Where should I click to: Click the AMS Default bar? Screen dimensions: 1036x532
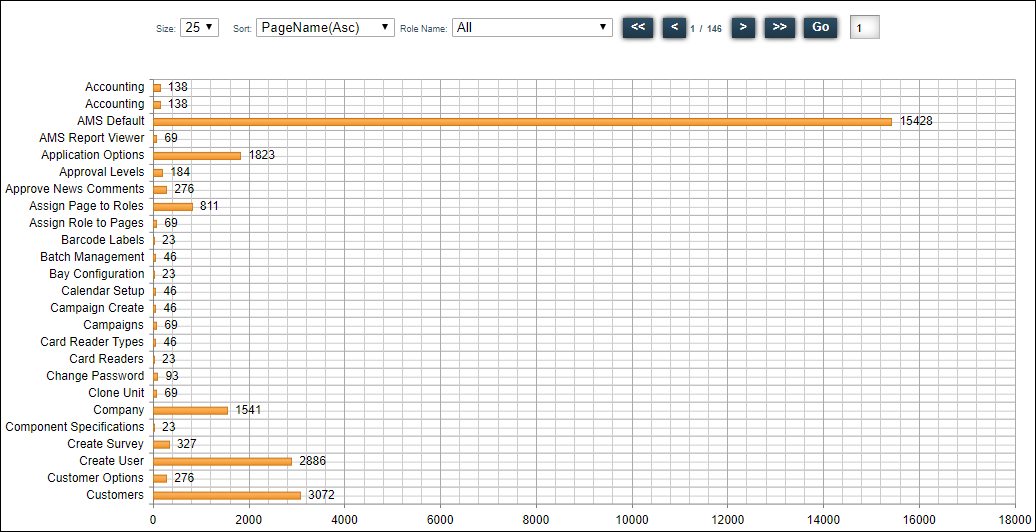pyautogui.click(x=520, y=121)
